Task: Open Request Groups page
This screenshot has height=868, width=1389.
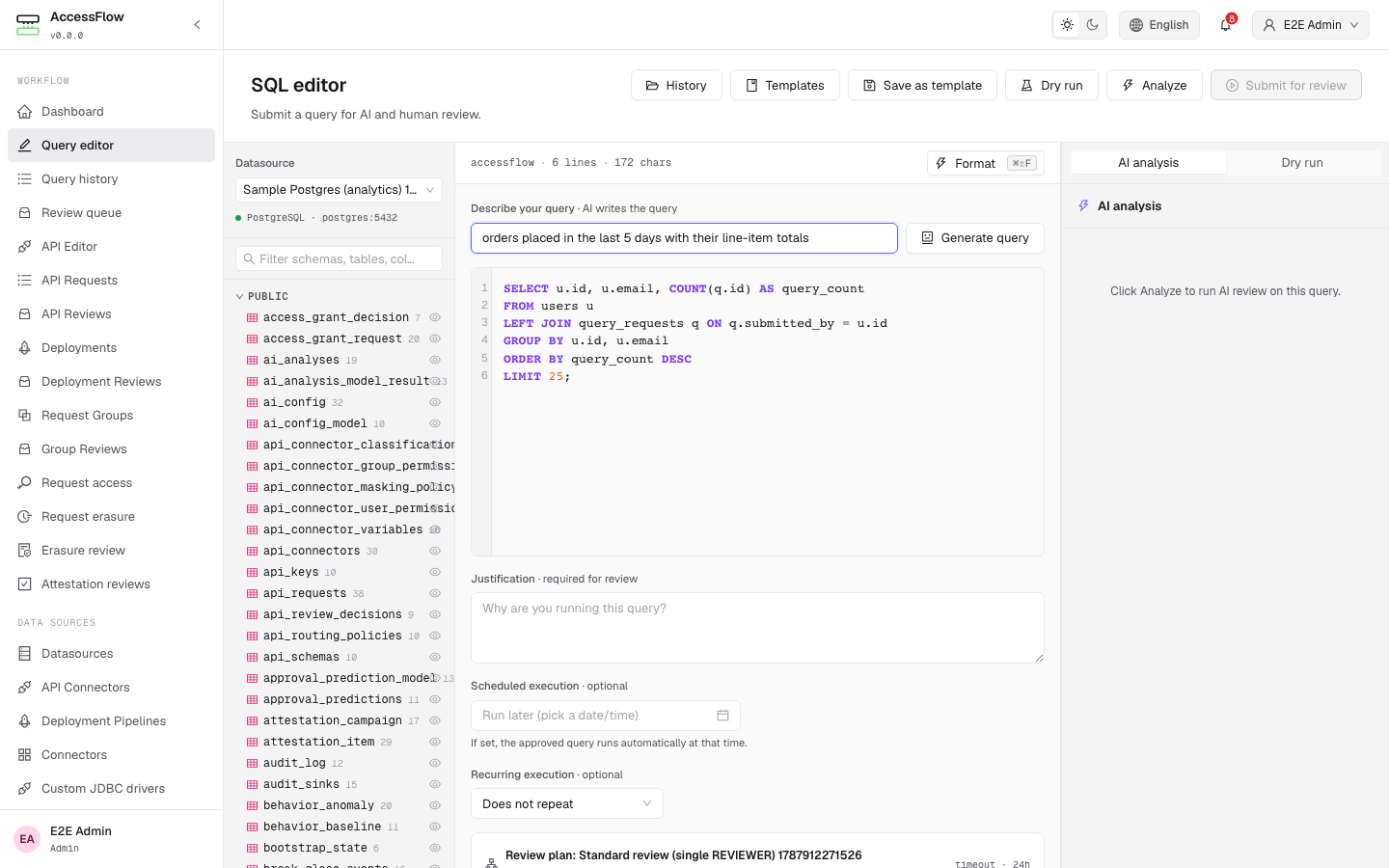Action: click(111, 416)
